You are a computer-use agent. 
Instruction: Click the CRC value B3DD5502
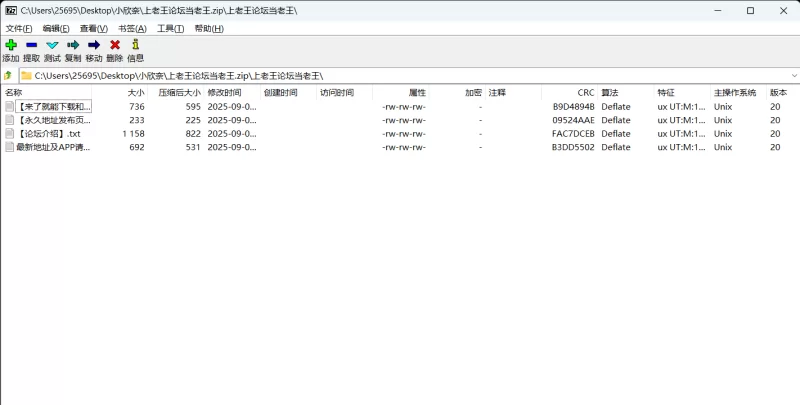point(573,147)
